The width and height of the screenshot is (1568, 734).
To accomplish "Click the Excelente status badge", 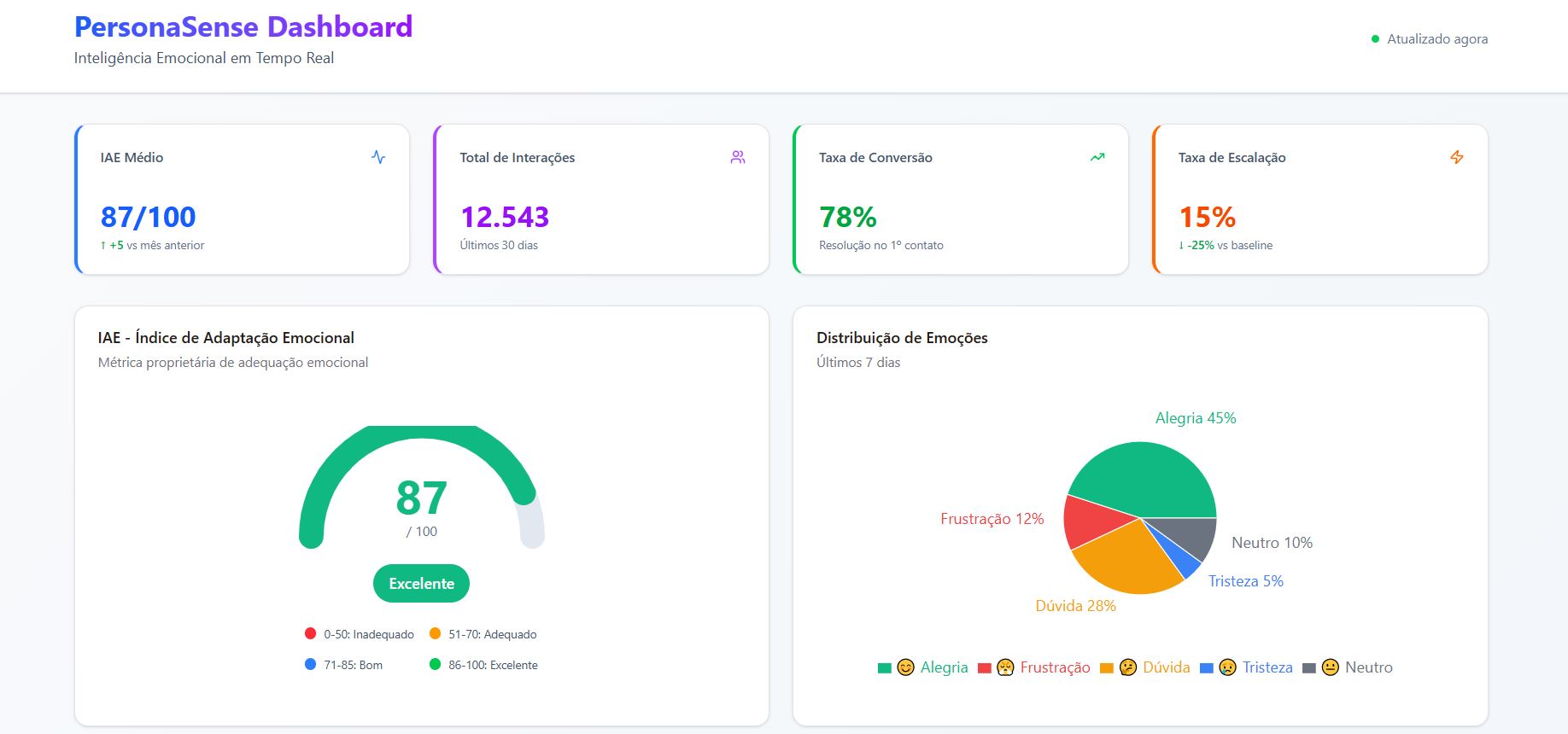I will coord(421,584).
